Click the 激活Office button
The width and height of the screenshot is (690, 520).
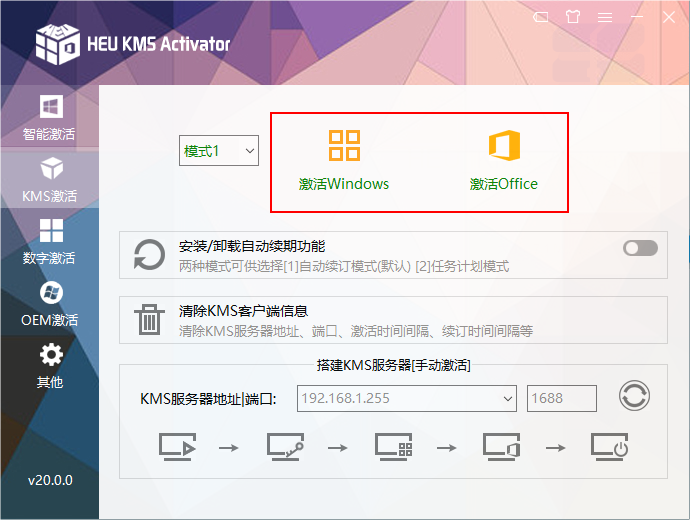pyautogui.click(x=504, y=161)
